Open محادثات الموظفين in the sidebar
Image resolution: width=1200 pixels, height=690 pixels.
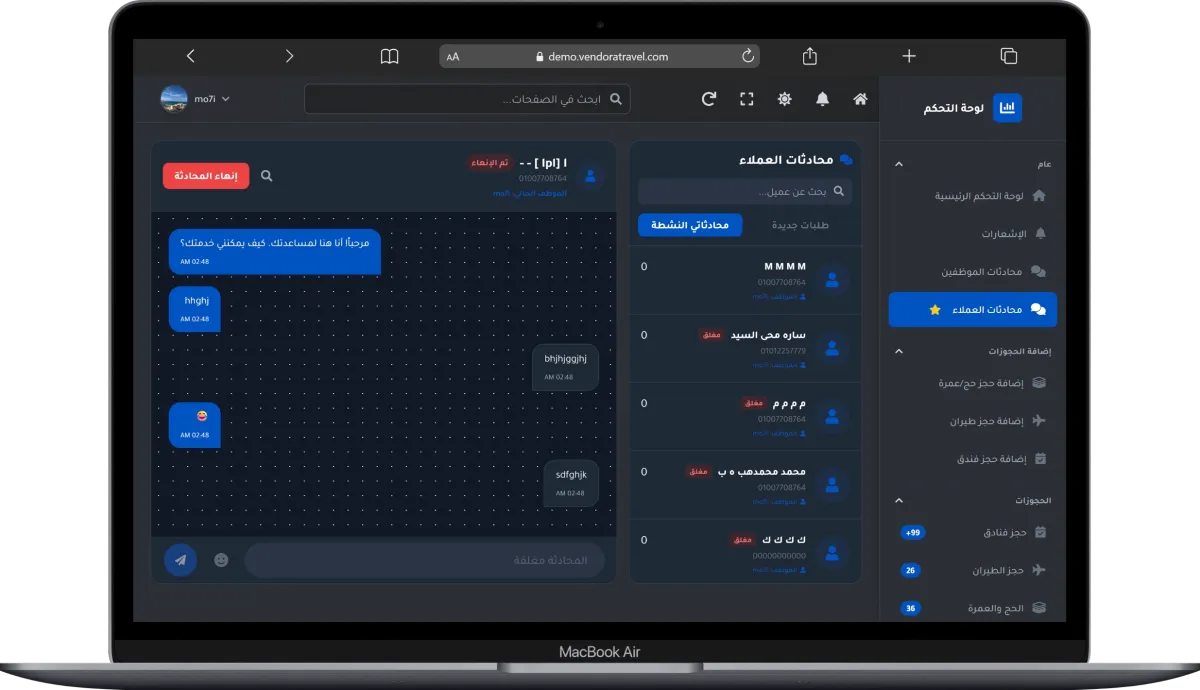(x=973, y=272)
